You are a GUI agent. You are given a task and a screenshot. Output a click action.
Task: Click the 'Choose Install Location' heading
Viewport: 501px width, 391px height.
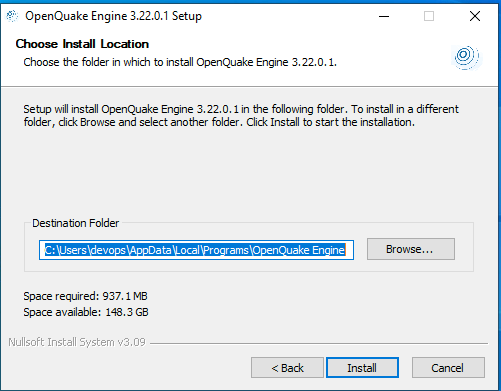(x=82, y=44)
